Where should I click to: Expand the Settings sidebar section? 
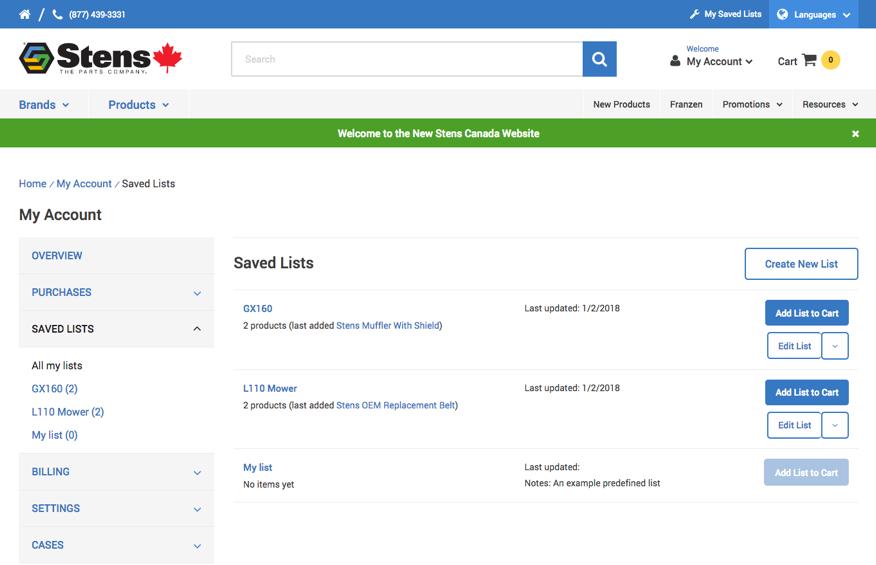point(116,509)
